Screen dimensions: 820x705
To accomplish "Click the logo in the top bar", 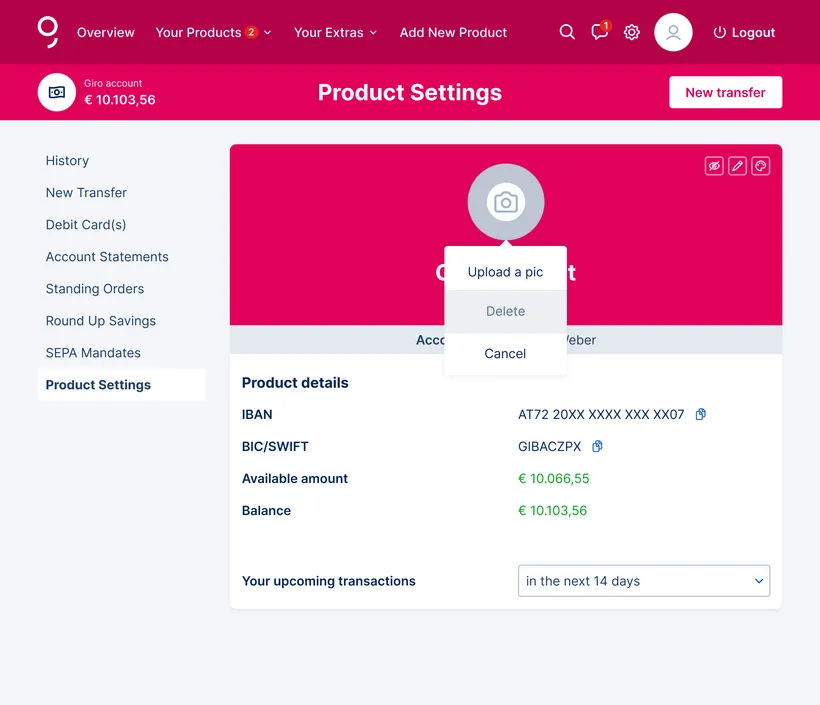I will coord(48,31).
